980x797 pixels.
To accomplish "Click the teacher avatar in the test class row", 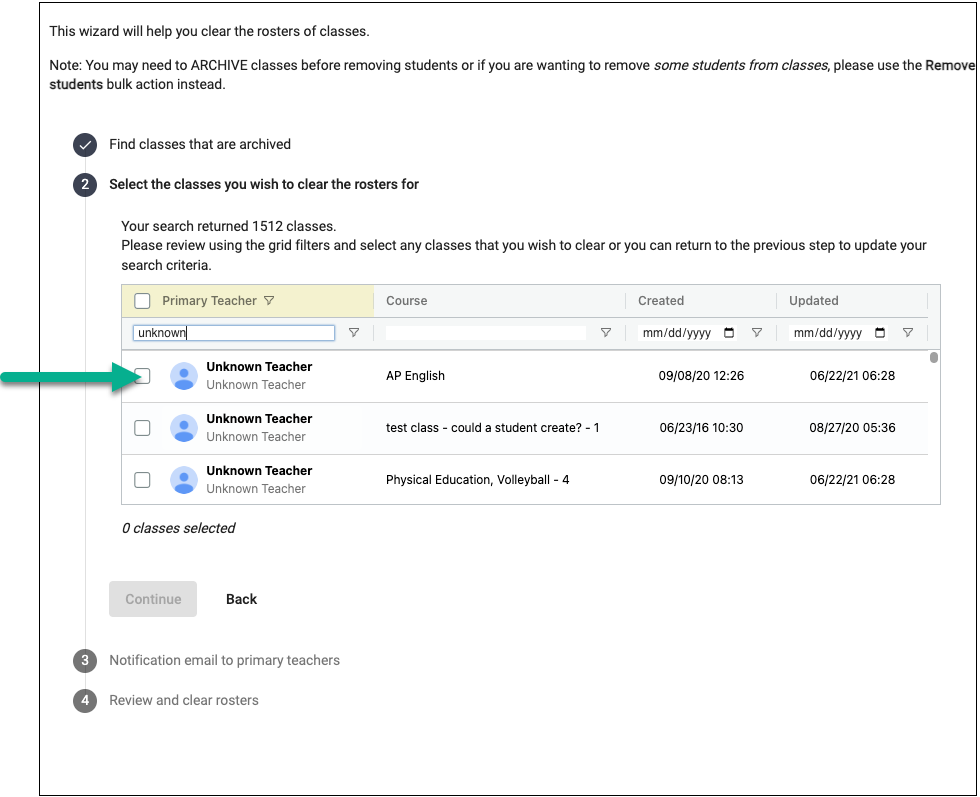I will [184, 428].
